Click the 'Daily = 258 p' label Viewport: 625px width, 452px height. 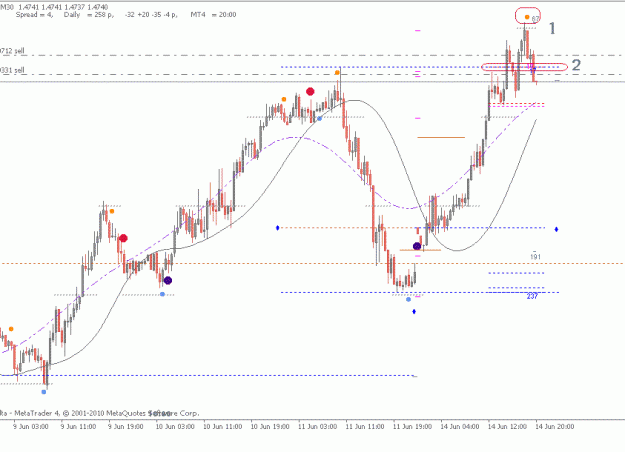[88, 15]
